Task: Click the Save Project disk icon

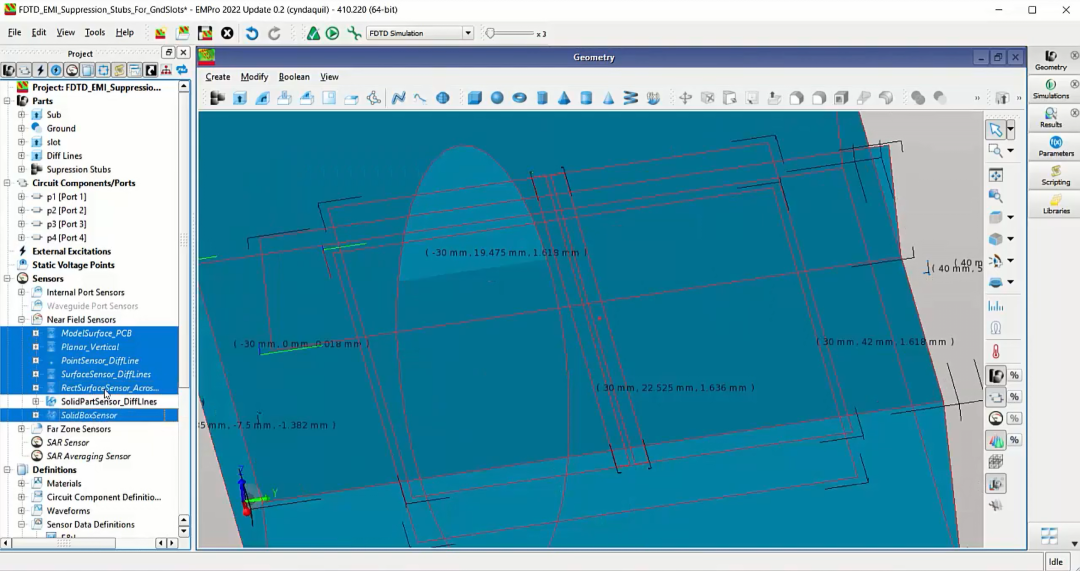Action: pos(205,33)
